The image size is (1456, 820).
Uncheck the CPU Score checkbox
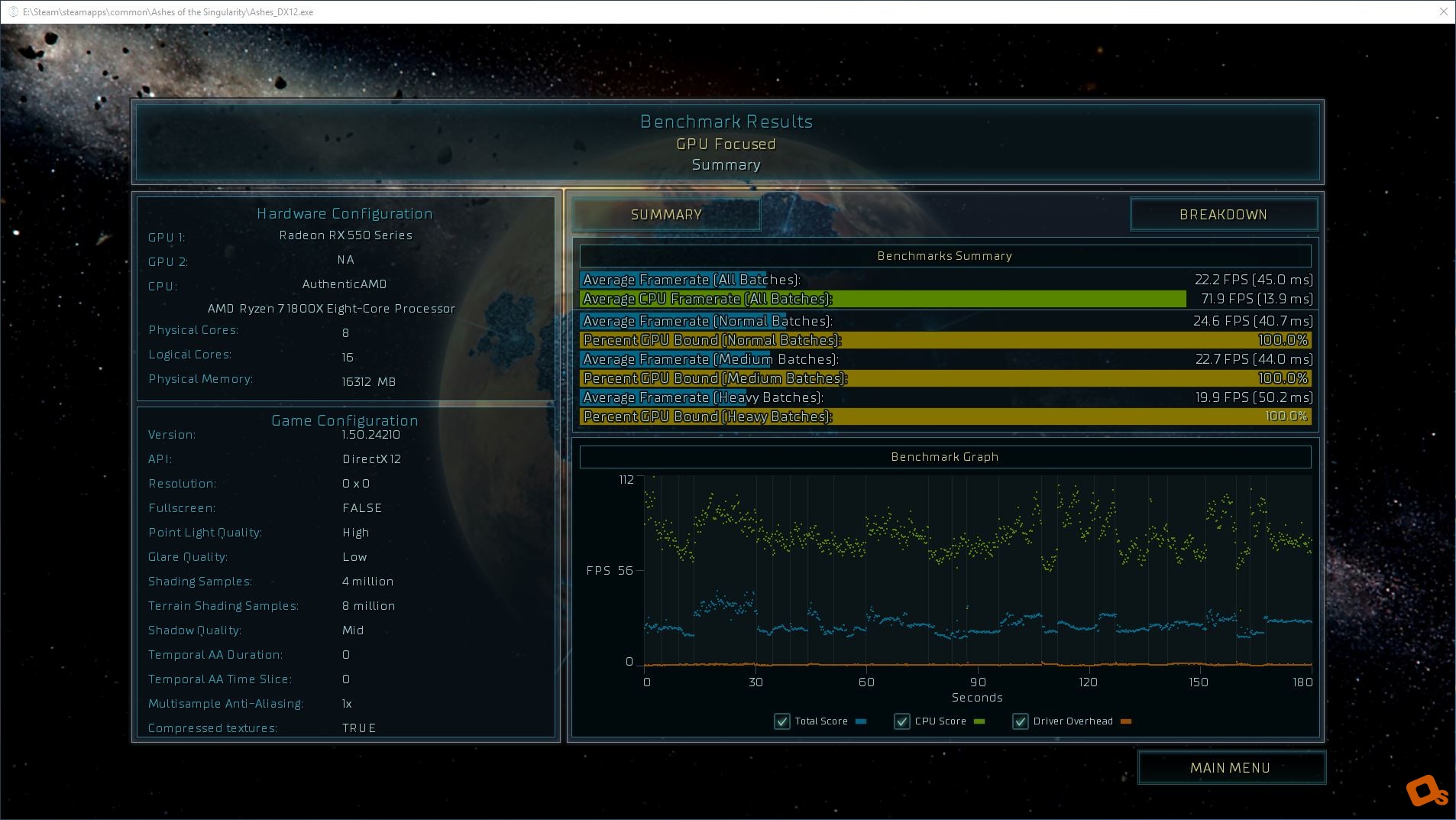(902, 721)
